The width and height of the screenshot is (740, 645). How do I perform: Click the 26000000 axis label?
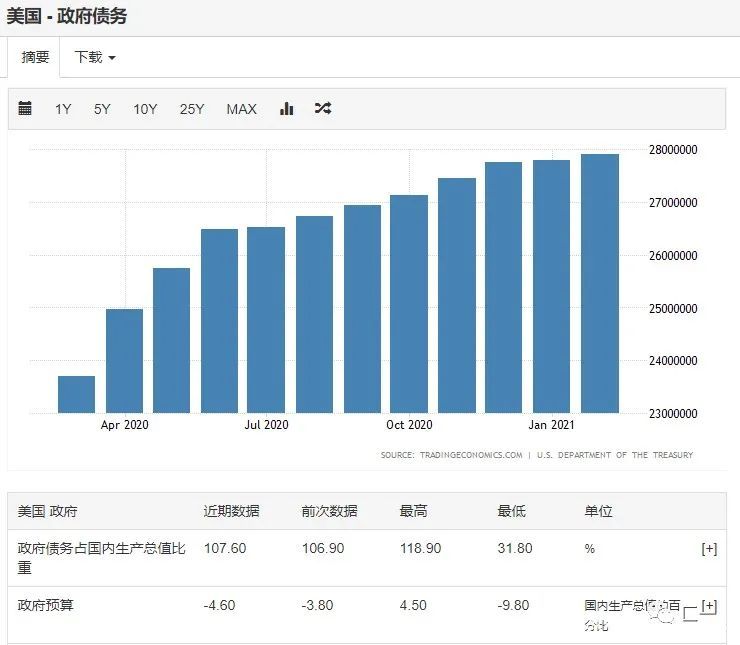click(x=673, y=256)
